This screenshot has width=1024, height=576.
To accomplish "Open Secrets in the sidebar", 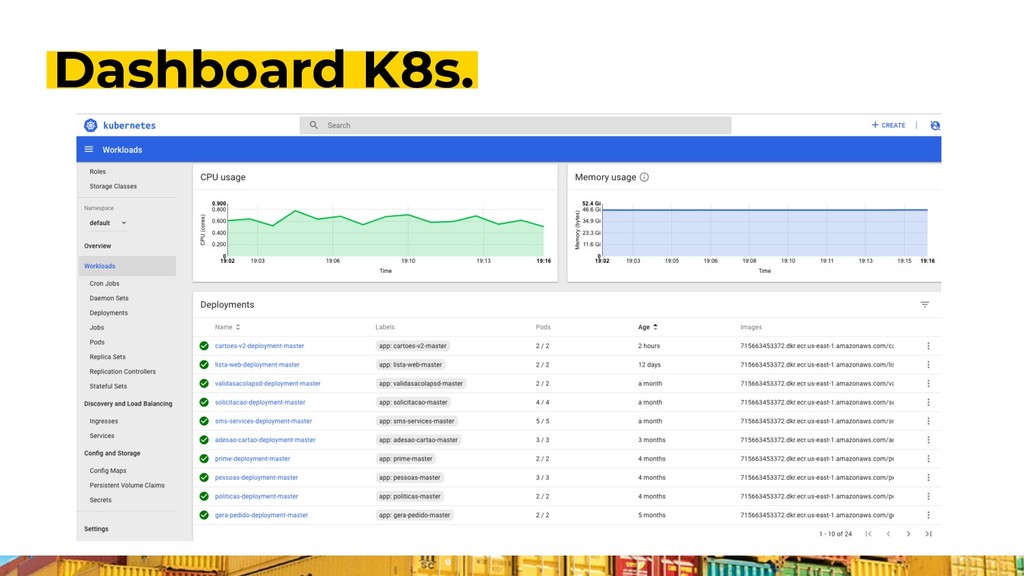I will pos(101,500).
